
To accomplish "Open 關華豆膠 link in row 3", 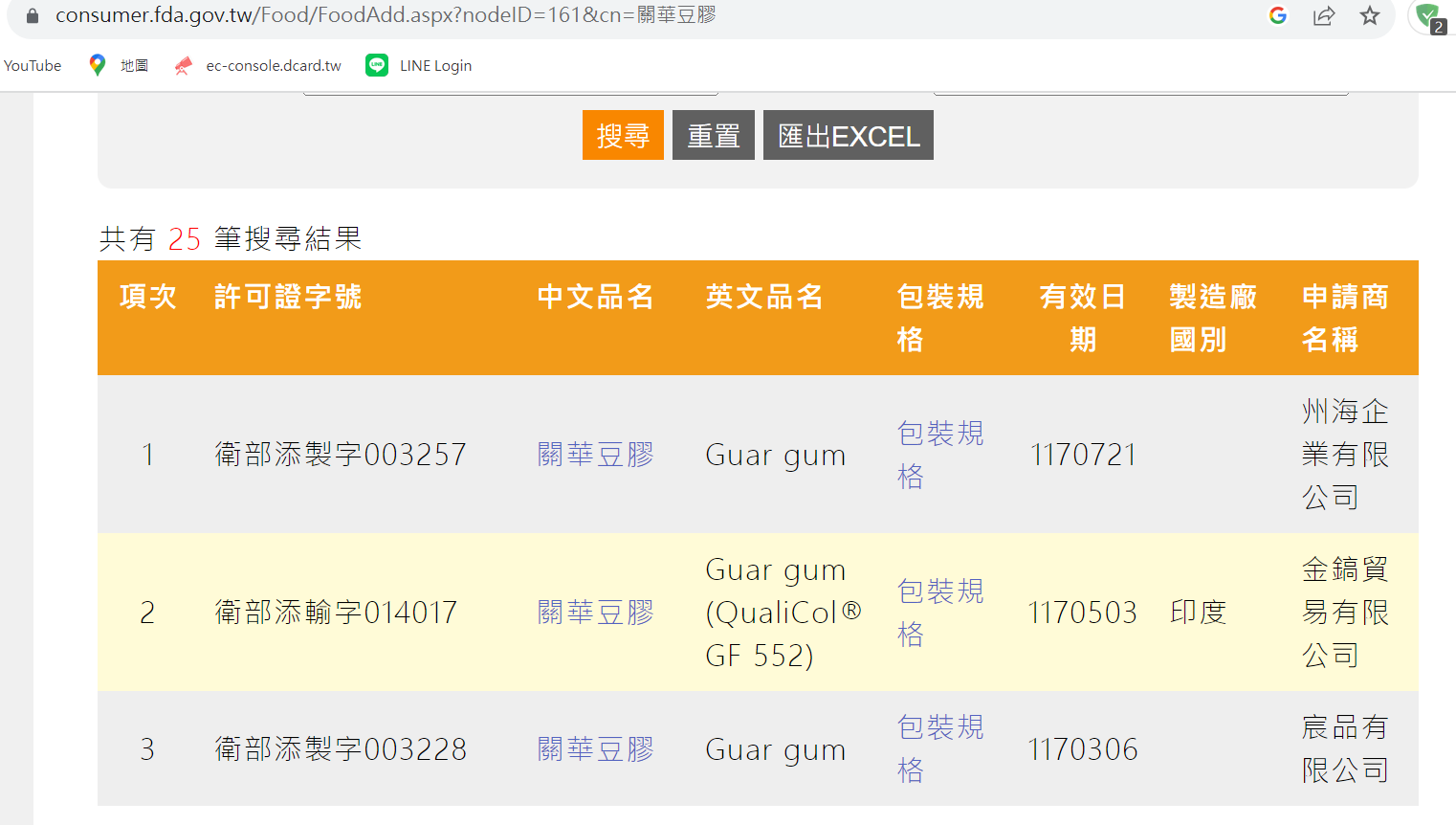I will 596,749.
